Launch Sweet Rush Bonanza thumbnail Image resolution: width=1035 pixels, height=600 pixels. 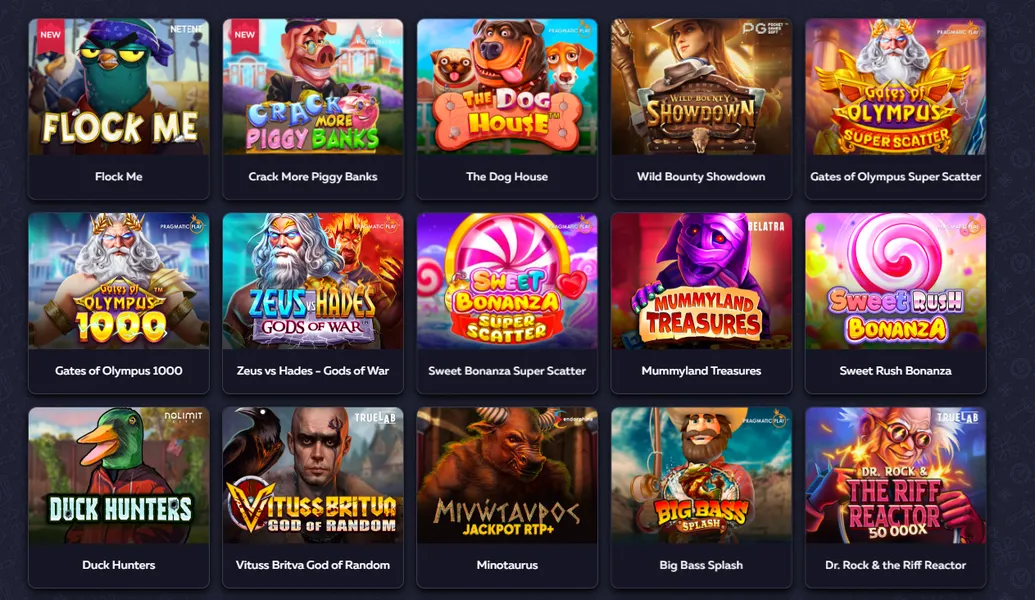pos(896,281)
